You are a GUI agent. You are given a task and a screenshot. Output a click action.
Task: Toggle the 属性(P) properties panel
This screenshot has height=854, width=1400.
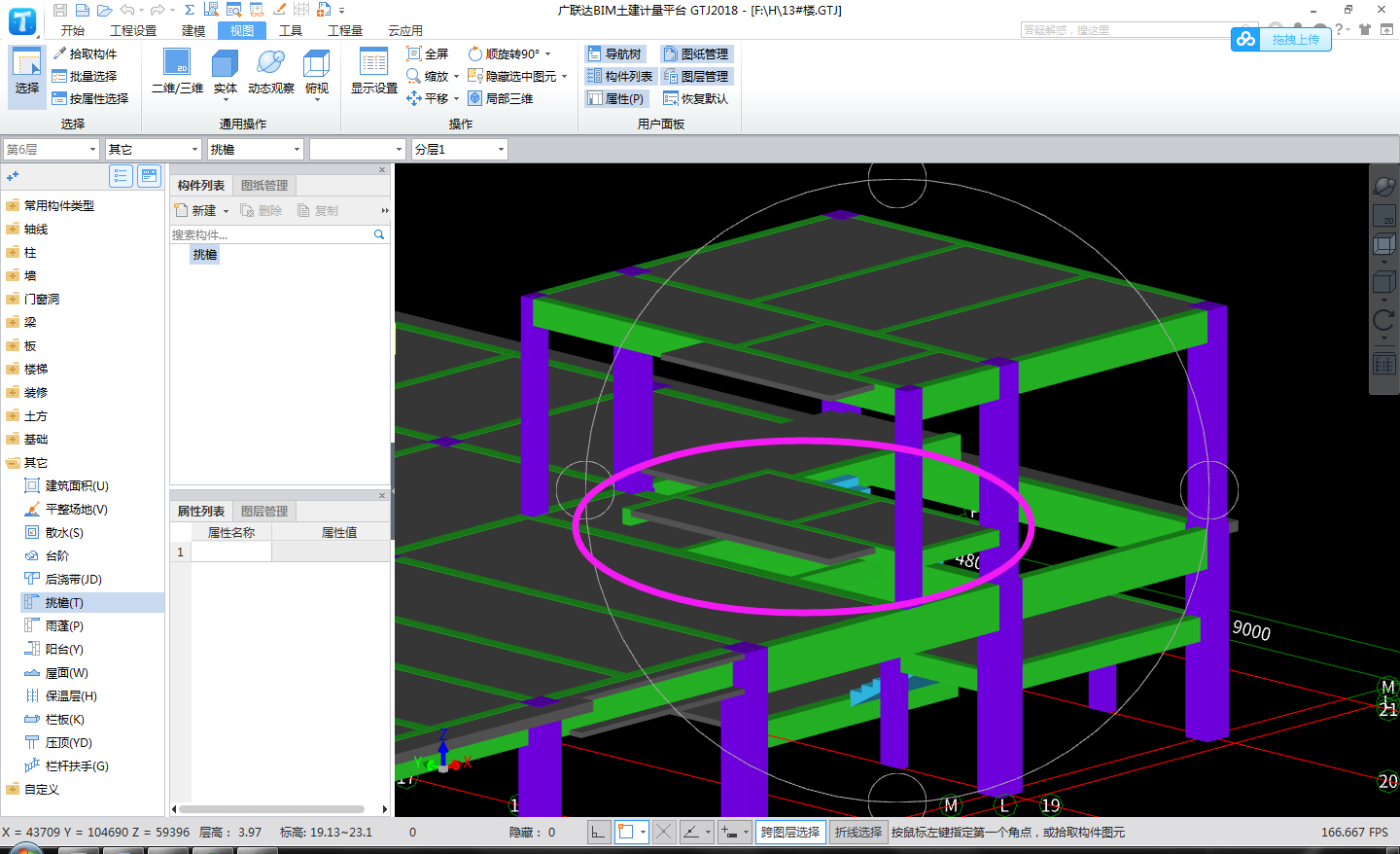click(615, 98)
